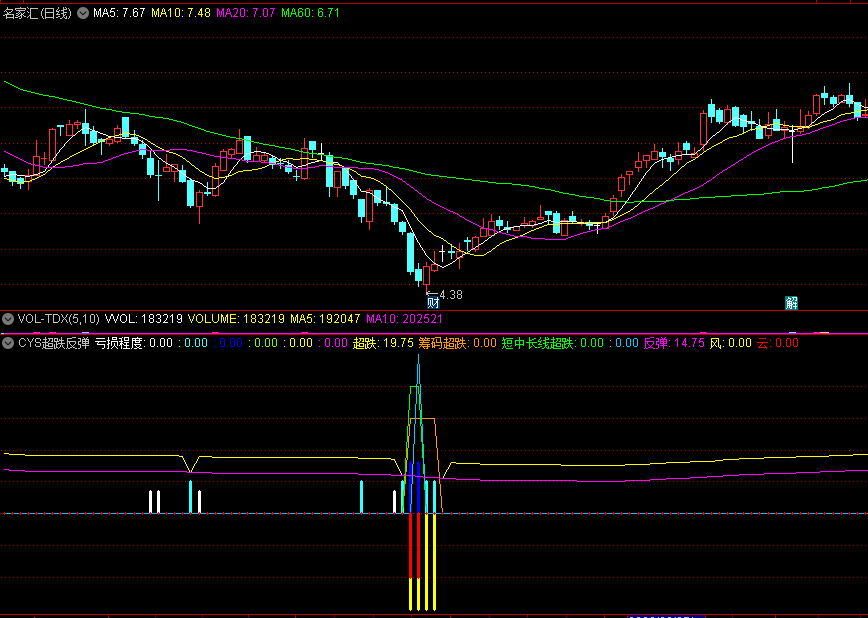Click the 风: 0.00 value
The image size is (868, 618).
(731, 343)
